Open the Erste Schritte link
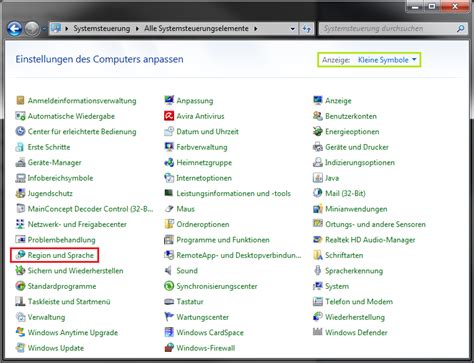 coord(49,147)
